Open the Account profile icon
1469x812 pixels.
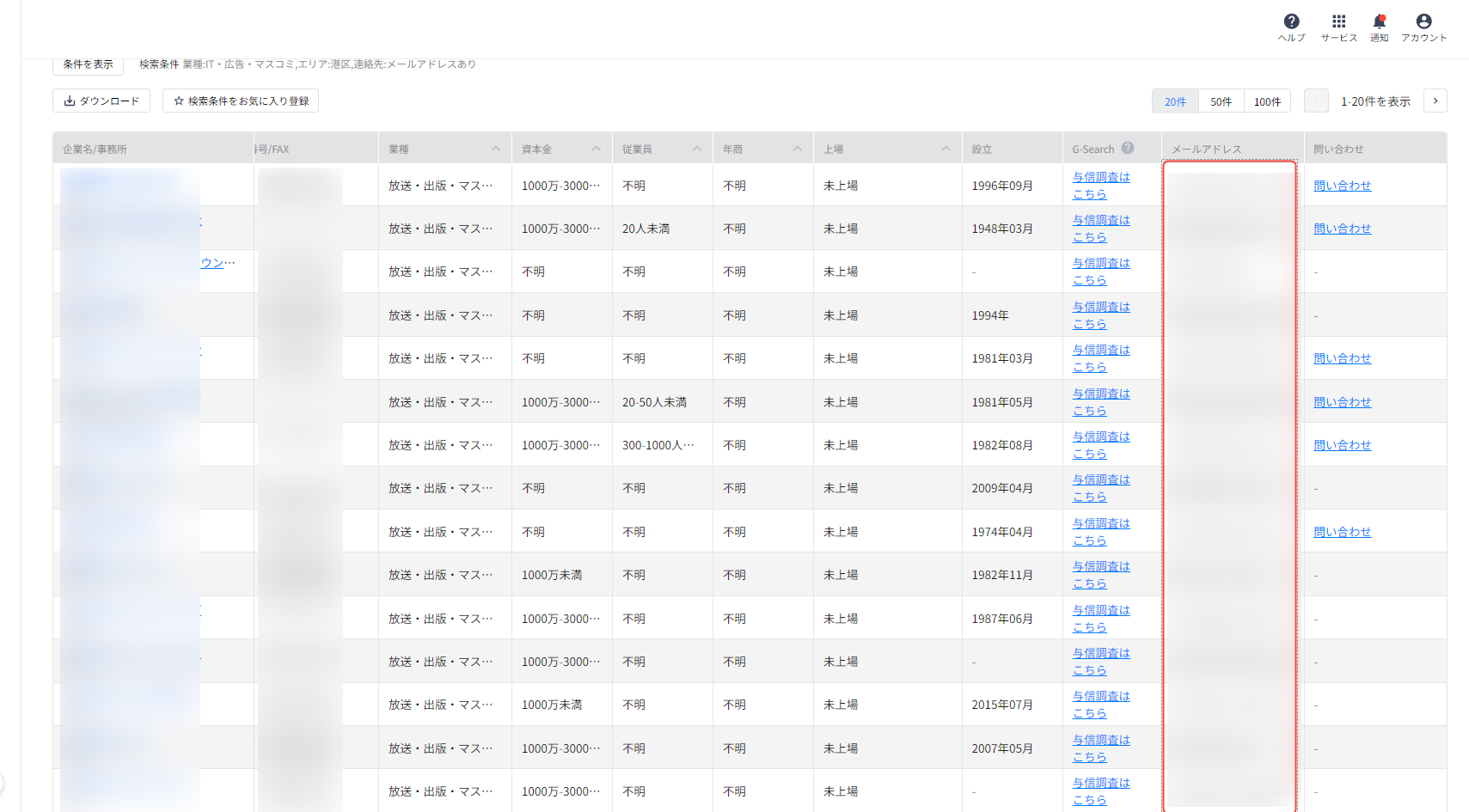[1423, 22]
